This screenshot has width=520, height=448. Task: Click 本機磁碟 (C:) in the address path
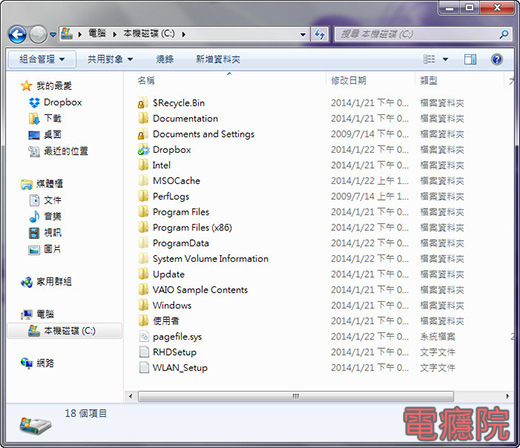click(x=149, y=33)
